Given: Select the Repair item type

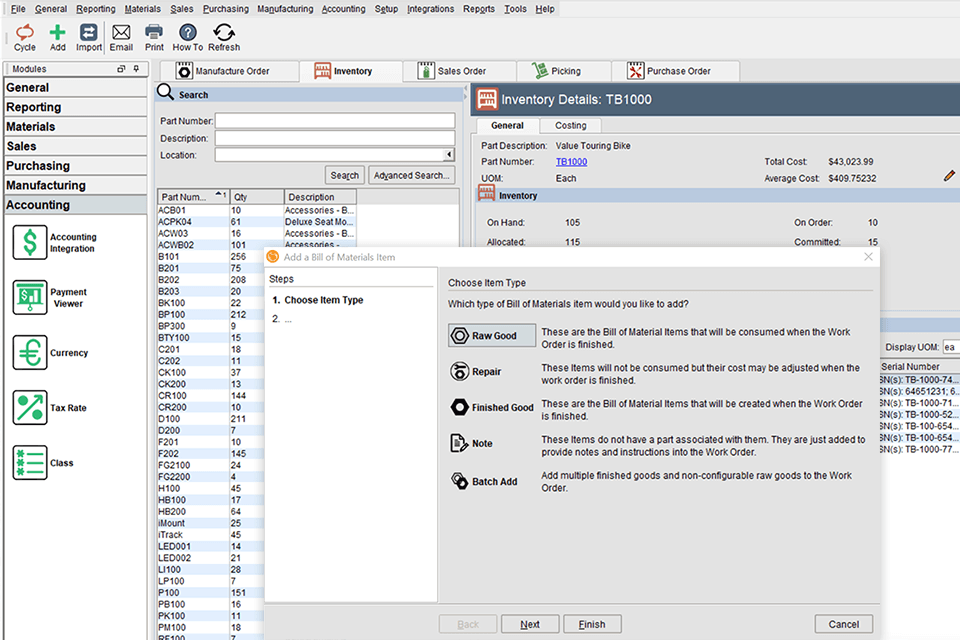Looking at the screenshot, I should [x=476, y=371].
